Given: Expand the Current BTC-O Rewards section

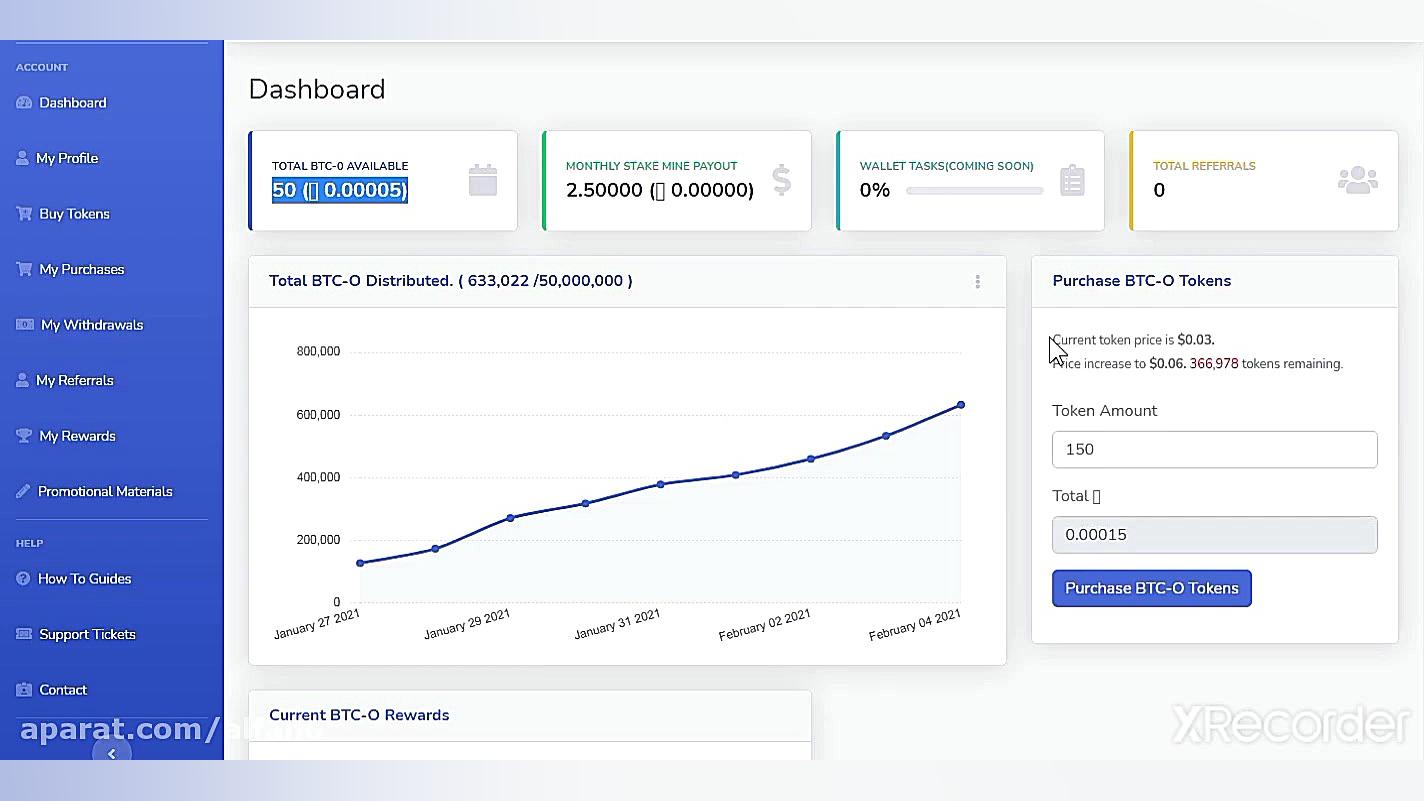Looking at the screenshot, I should [x=359, y=715].
